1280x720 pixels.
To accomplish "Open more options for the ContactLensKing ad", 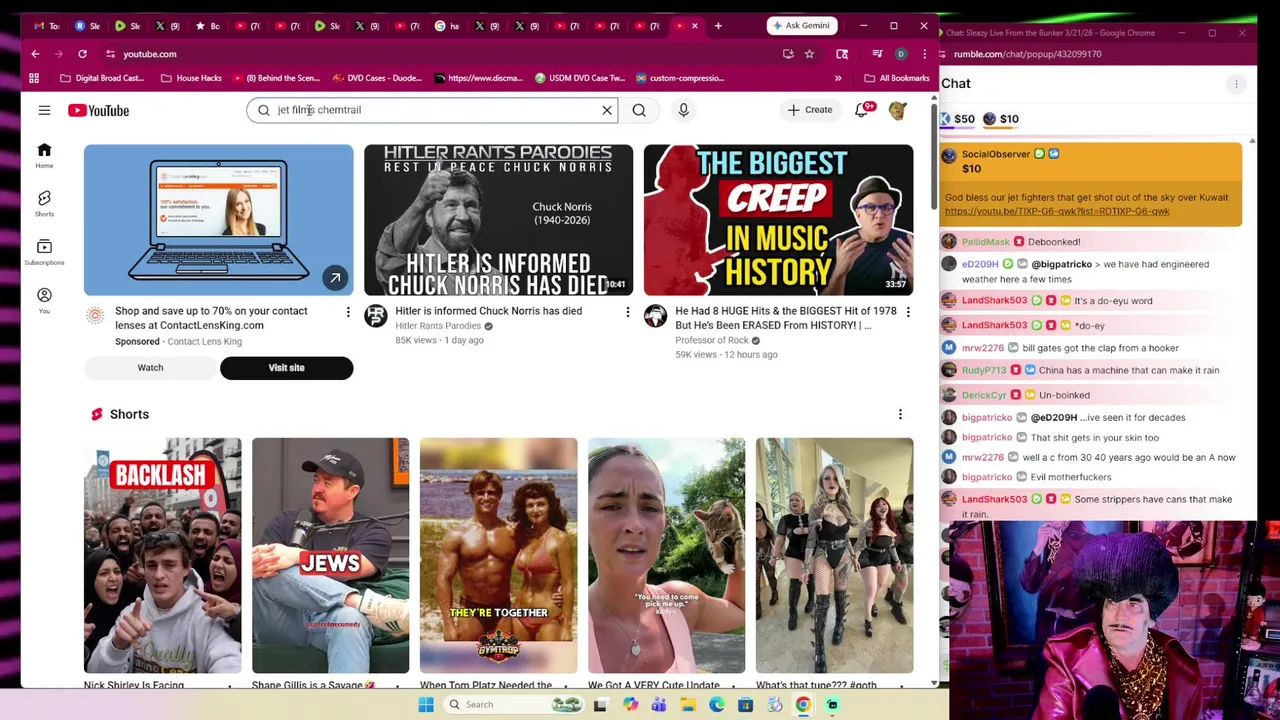I will [x=348, y=313].
